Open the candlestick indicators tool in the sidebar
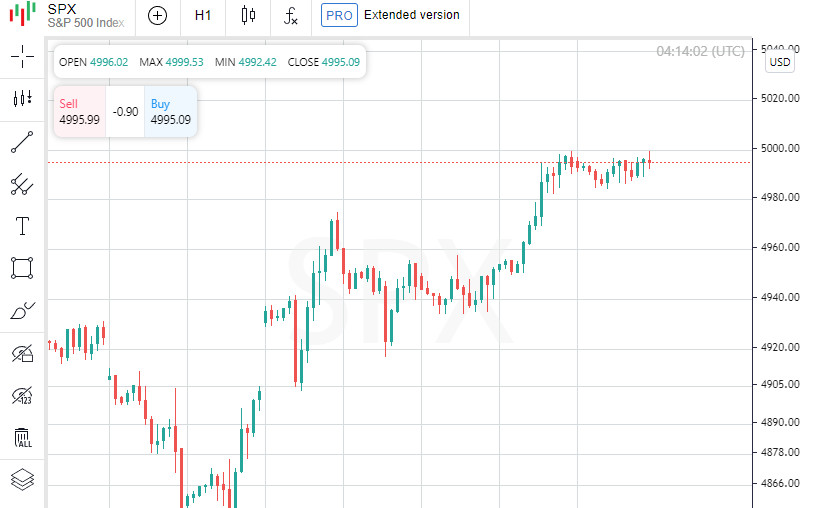This screenshot has width=817, height=508. tap(22, 98)
